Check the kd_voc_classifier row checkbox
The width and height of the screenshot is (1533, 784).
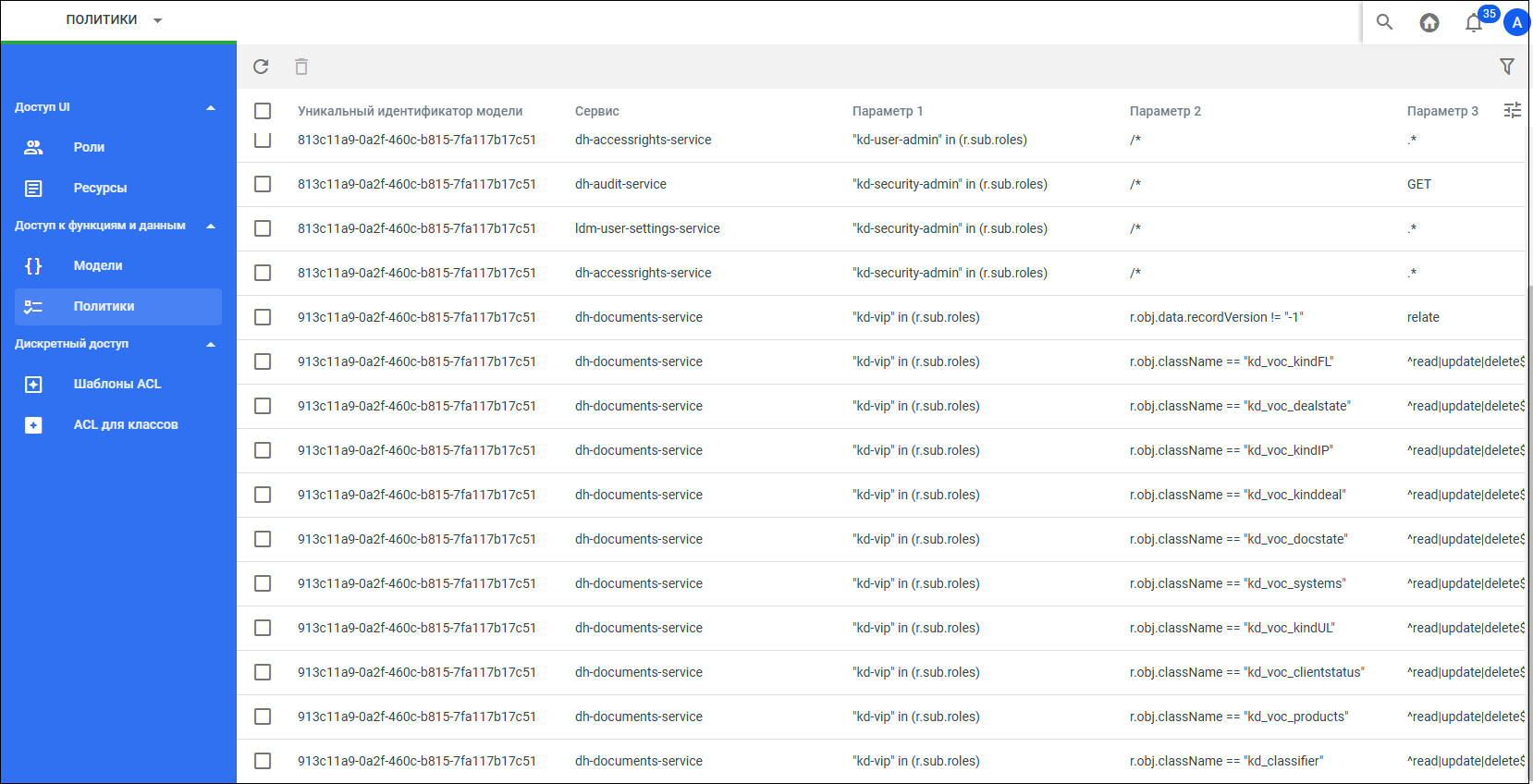(x=263, y=761)
